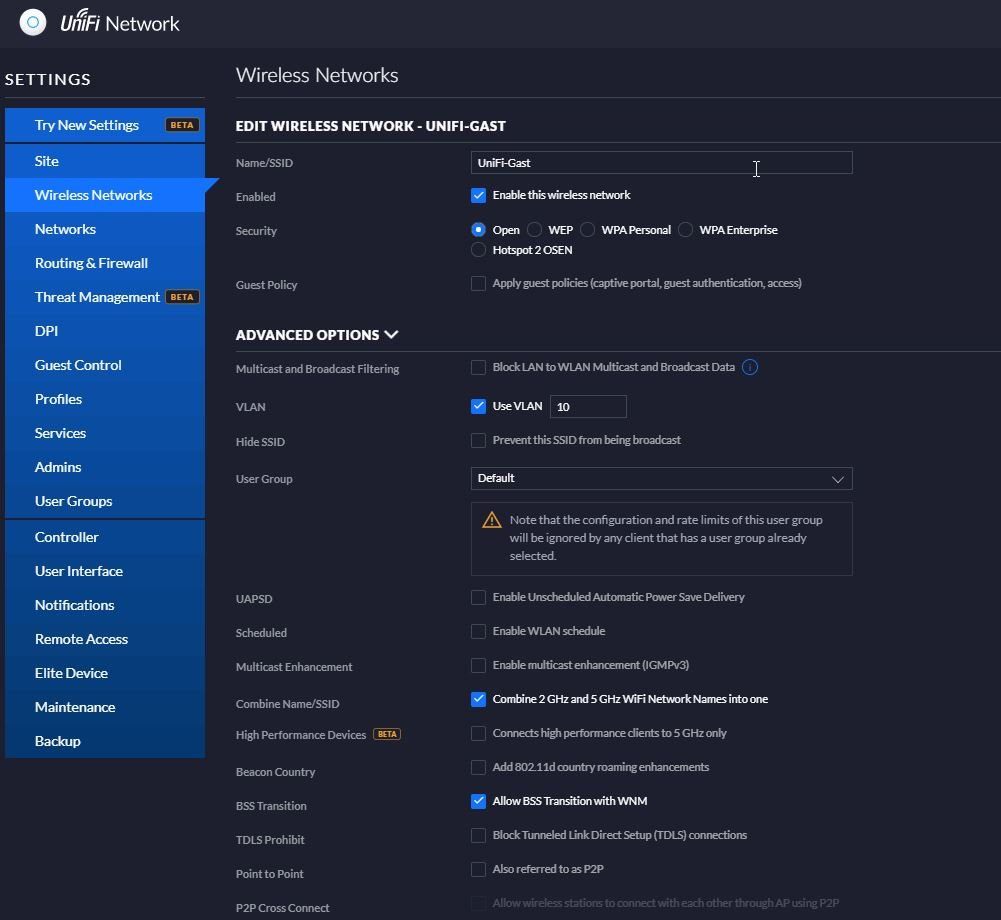Enable Apply guest policies checkbox
This screenshot has height=920, width=1001.
(x=478, y=283)
